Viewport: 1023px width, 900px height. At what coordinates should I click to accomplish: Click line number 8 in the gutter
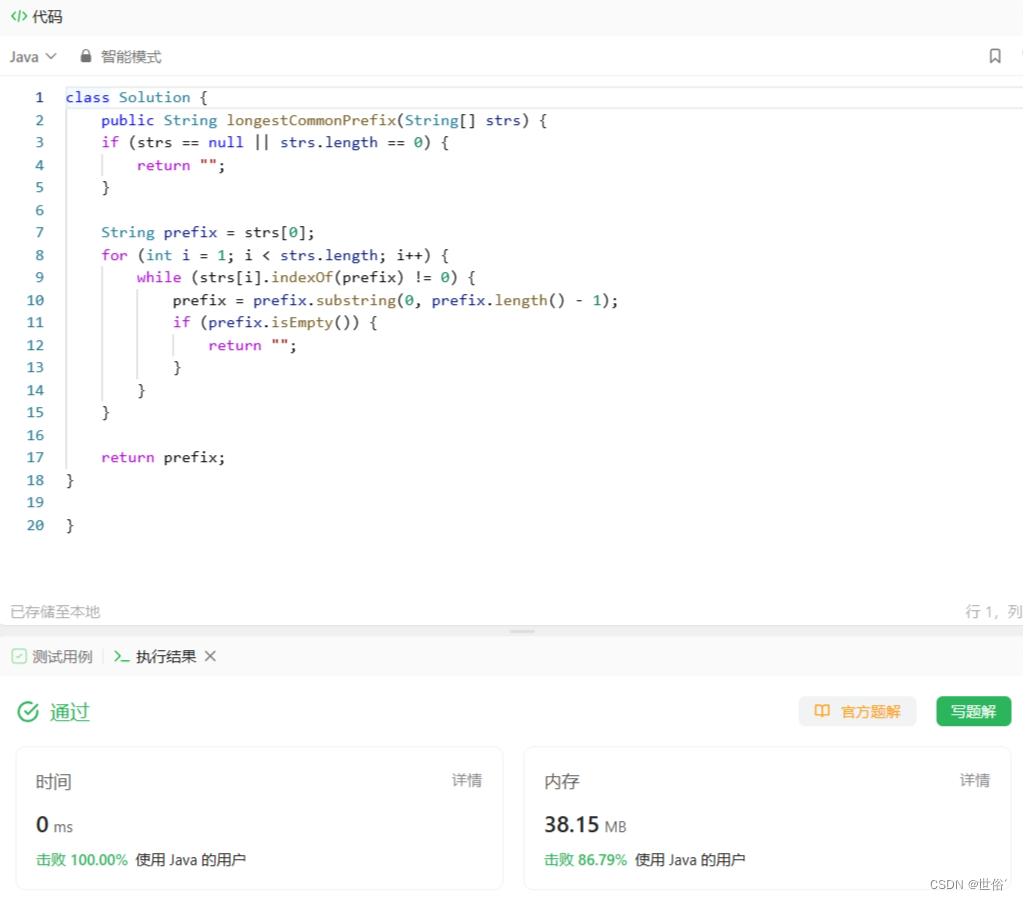(39, 255)
